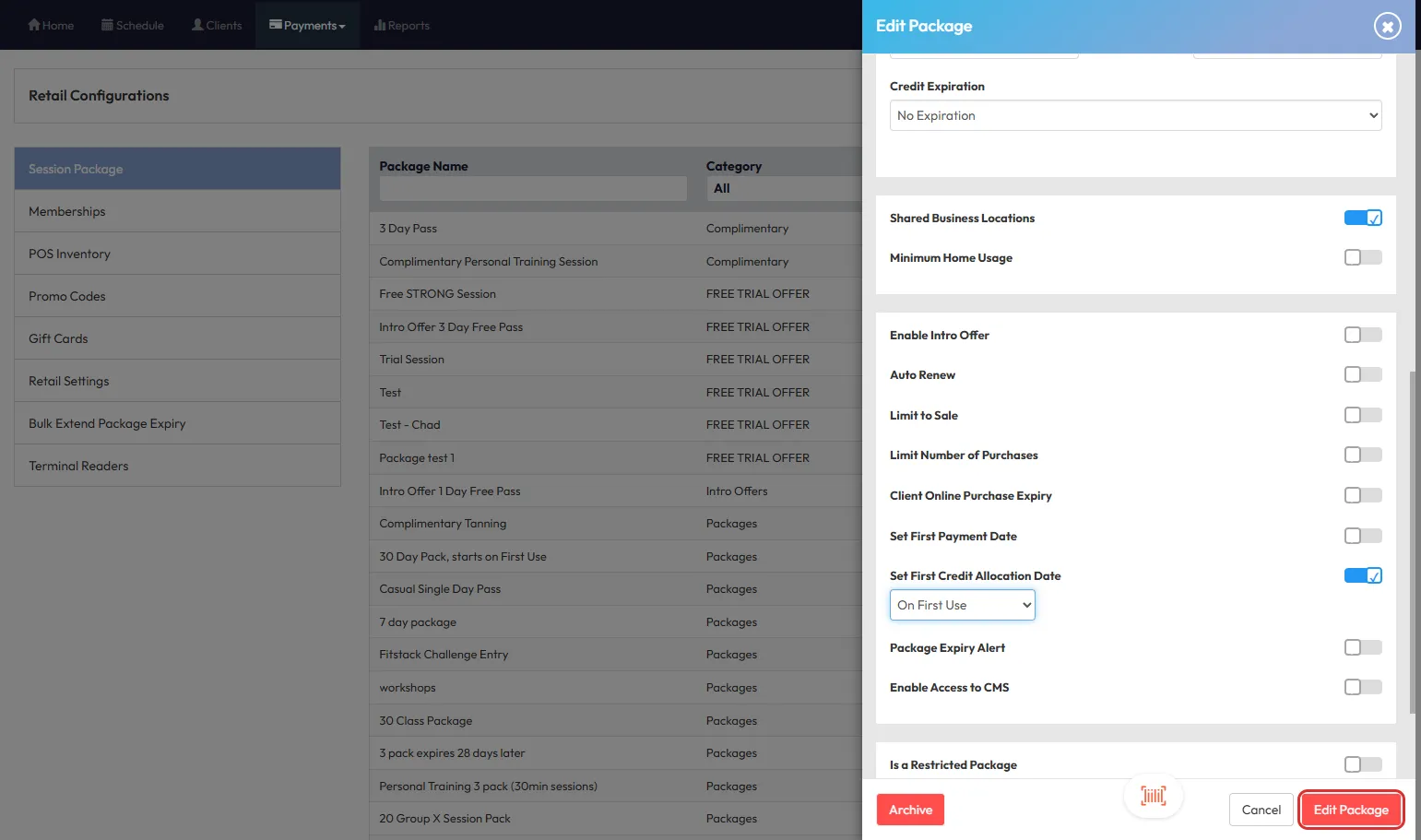Viewport: 1421px width, 840px height.
Task: Click the Home icon in navbar
Action: (34, 25)
